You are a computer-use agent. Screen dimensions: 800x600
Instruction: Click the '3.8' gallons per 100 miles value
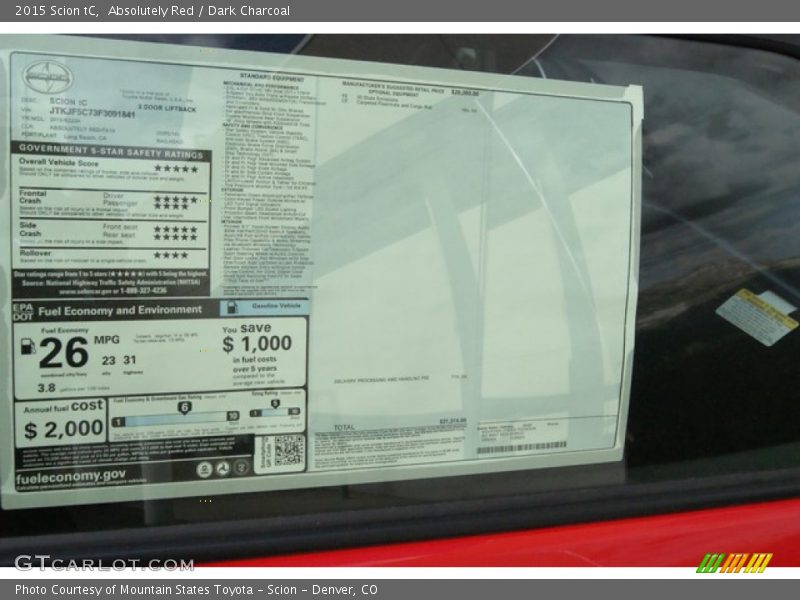46,388
